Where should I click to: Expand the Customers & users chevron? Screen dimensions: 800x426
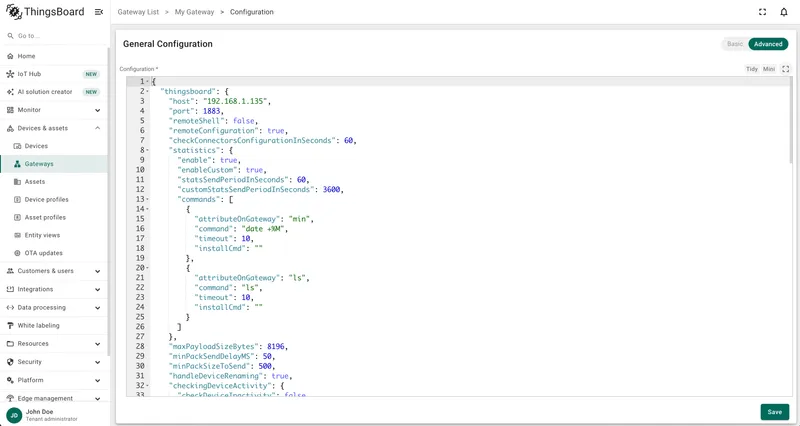click(97, 271)
